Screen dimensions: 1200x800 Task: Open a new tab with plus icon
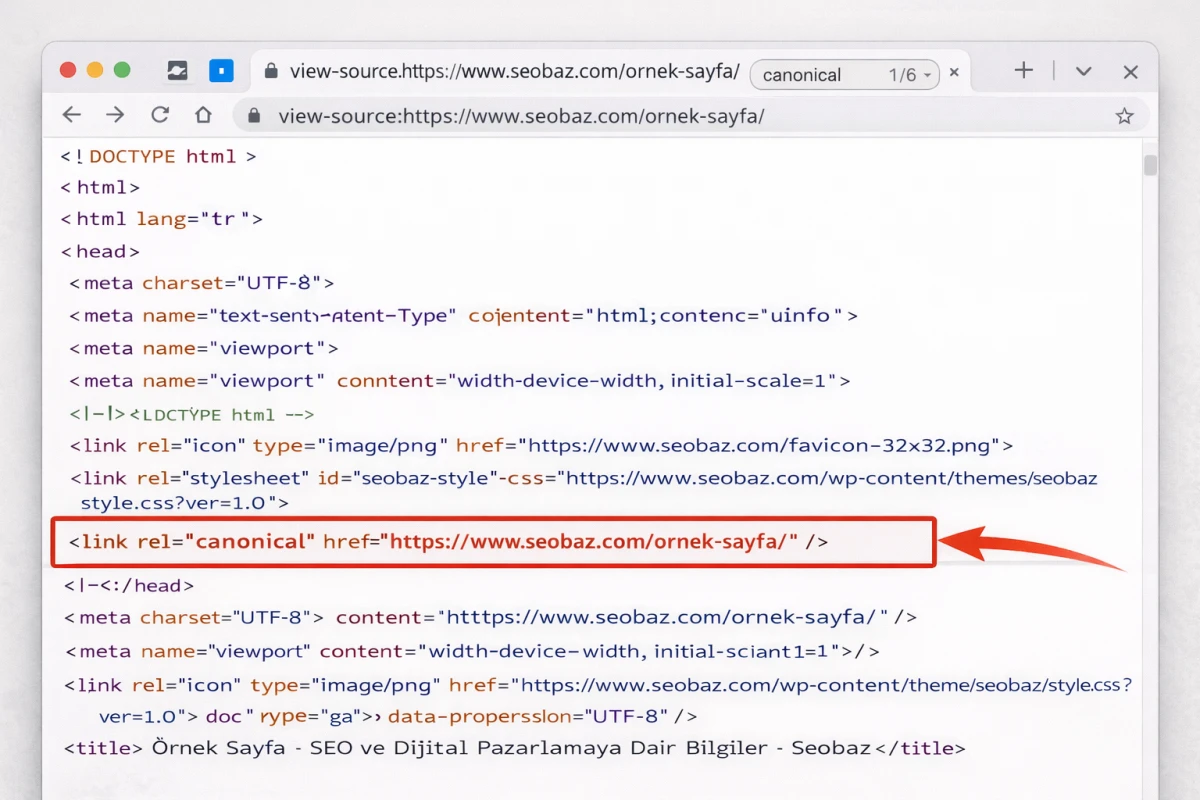pos(1023,71)
